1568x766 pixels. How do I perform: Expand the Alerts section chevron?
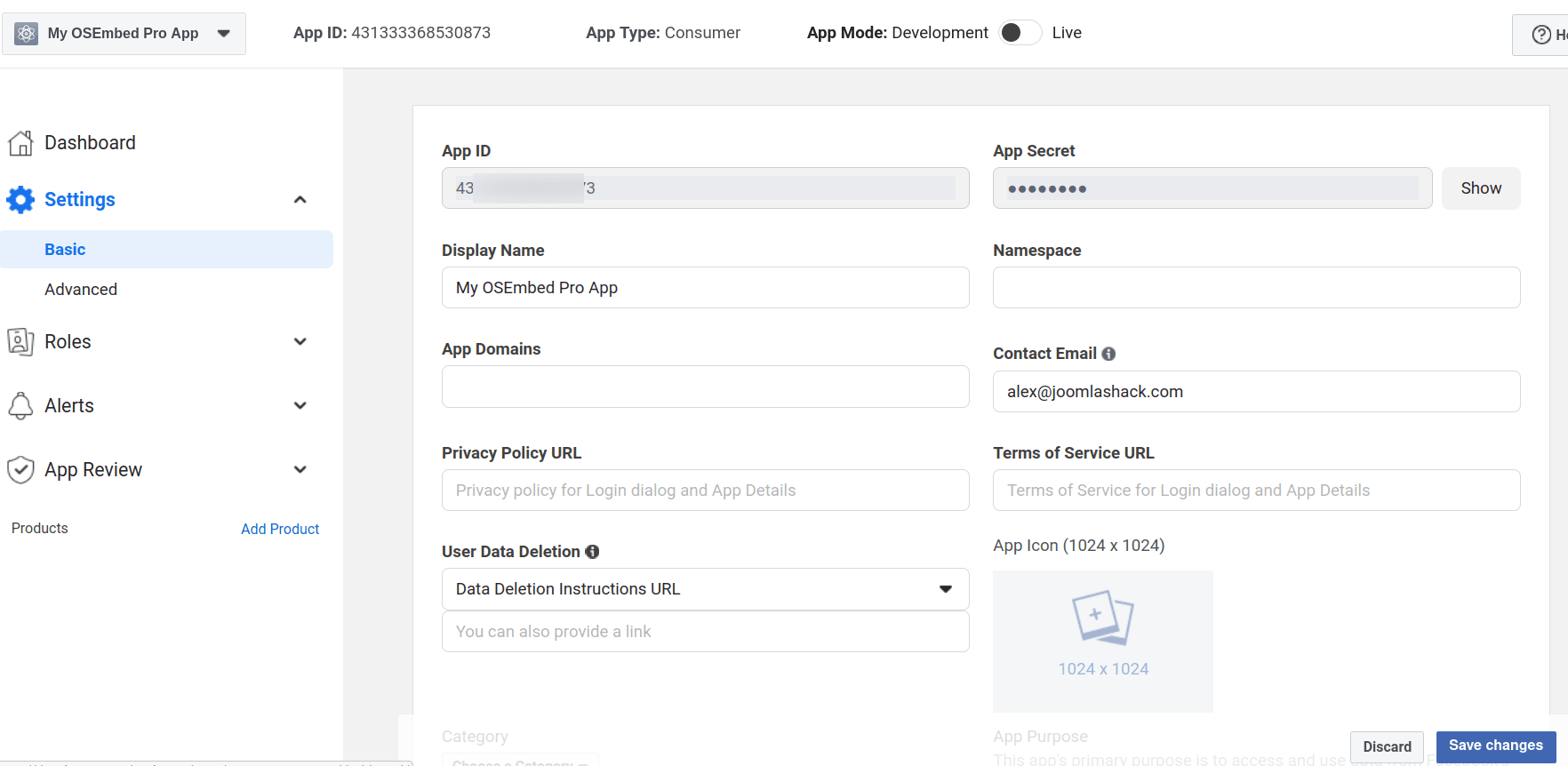[300, 406]
